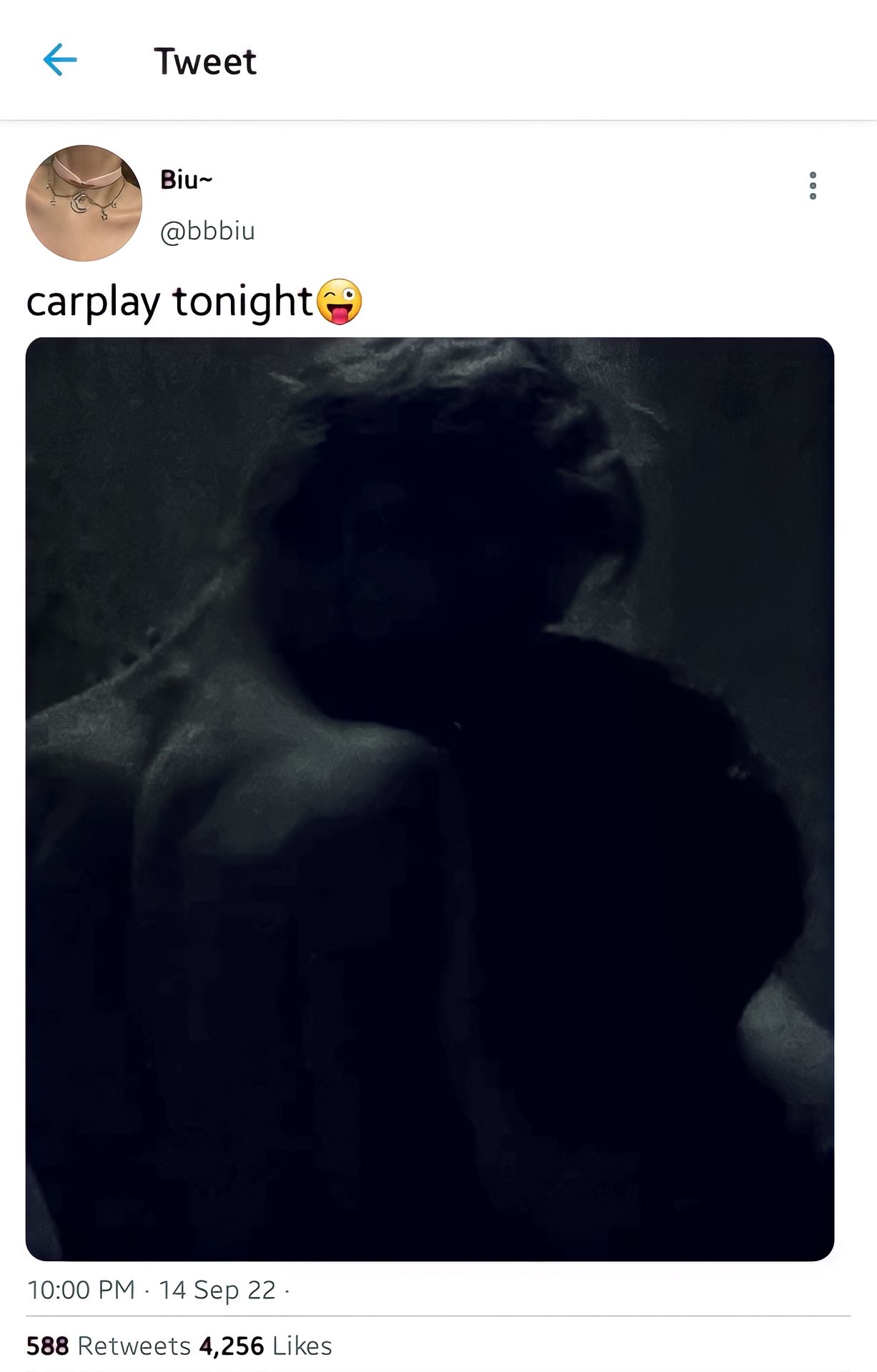
Task: View the 4,256 Likes list
Action: [266, 1346]
